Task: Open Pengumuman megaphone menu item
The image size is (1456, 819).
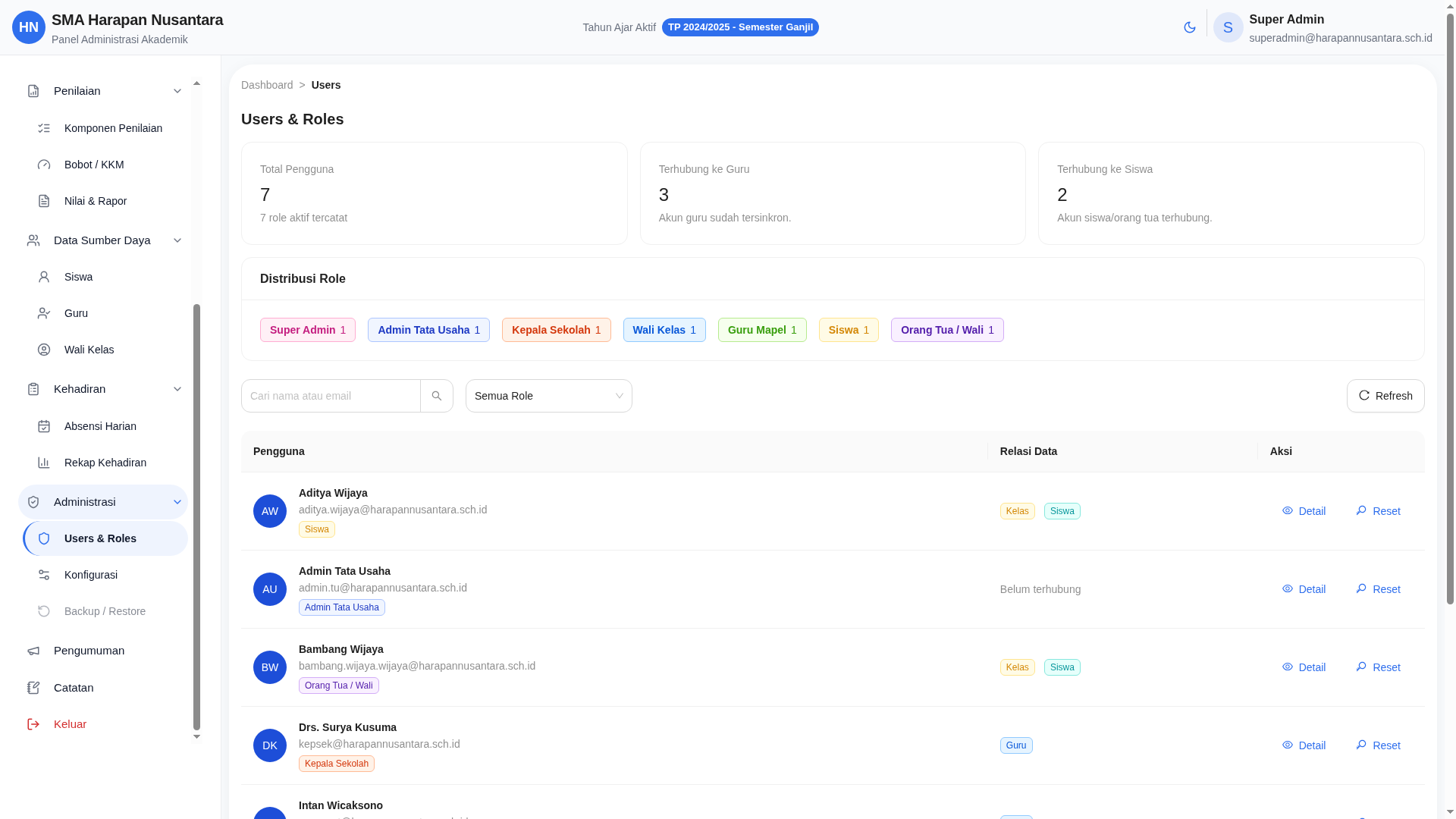Action: 89,651
